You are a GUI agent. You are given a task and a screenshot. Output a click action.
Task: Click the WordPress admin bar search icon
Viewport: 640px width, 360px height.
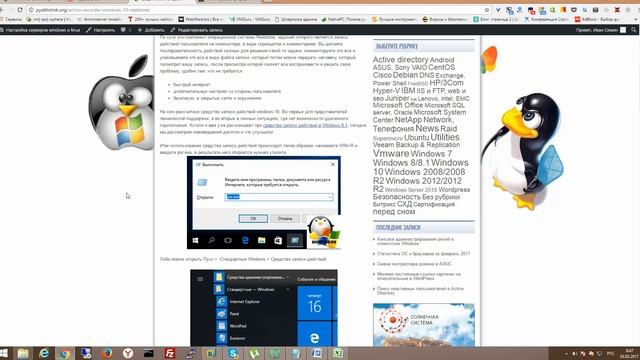[633, 30]
